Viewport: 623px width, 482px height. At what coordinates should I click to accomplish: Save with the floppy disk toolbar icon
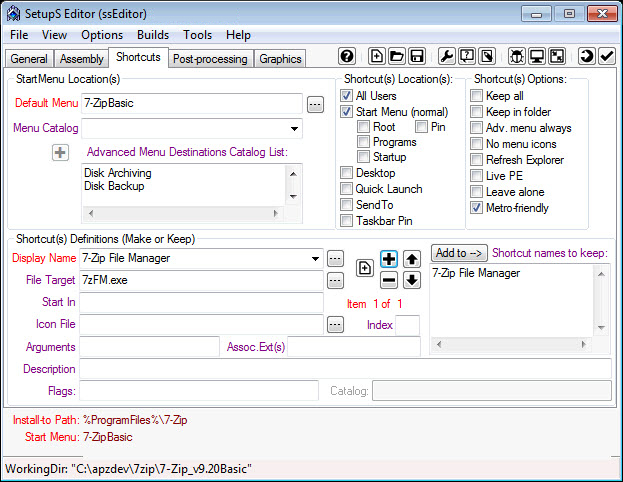[x=416, y=56]
